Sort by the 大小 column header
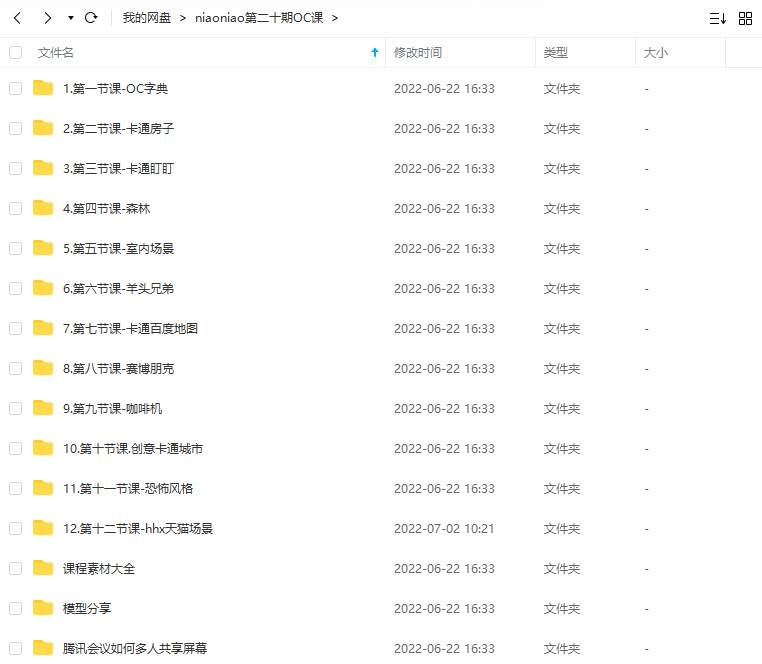The width and height of the screenshot is (762, 664). pyautogui.click(x=656, y=52)
